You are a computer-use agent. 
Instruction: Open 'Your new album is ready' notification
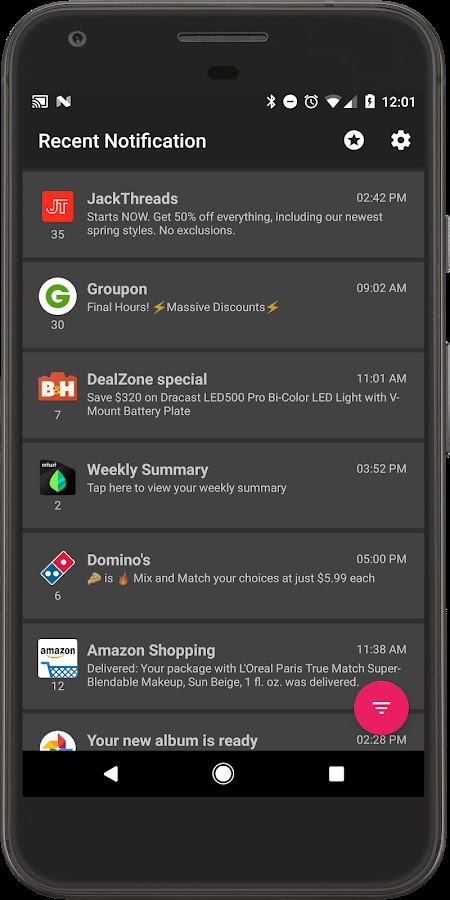[223, 732]
